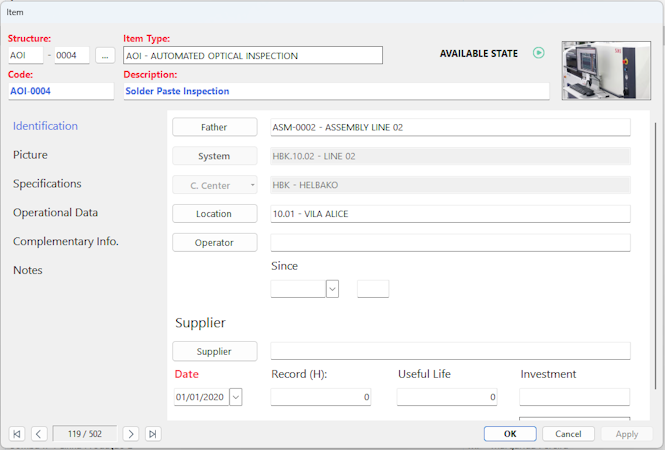
Task: Go to the first record
Action: click(x=17, y=434)
